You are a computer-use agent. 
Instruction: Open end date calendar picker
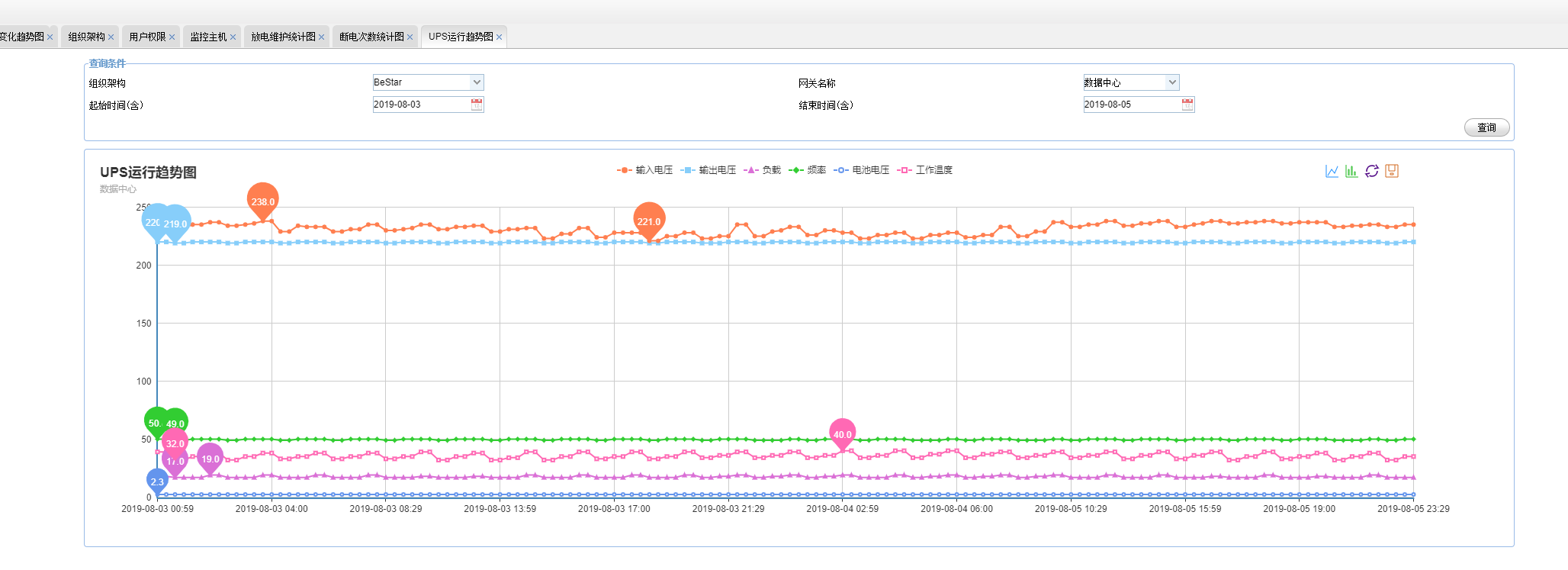pos(1187,105)
